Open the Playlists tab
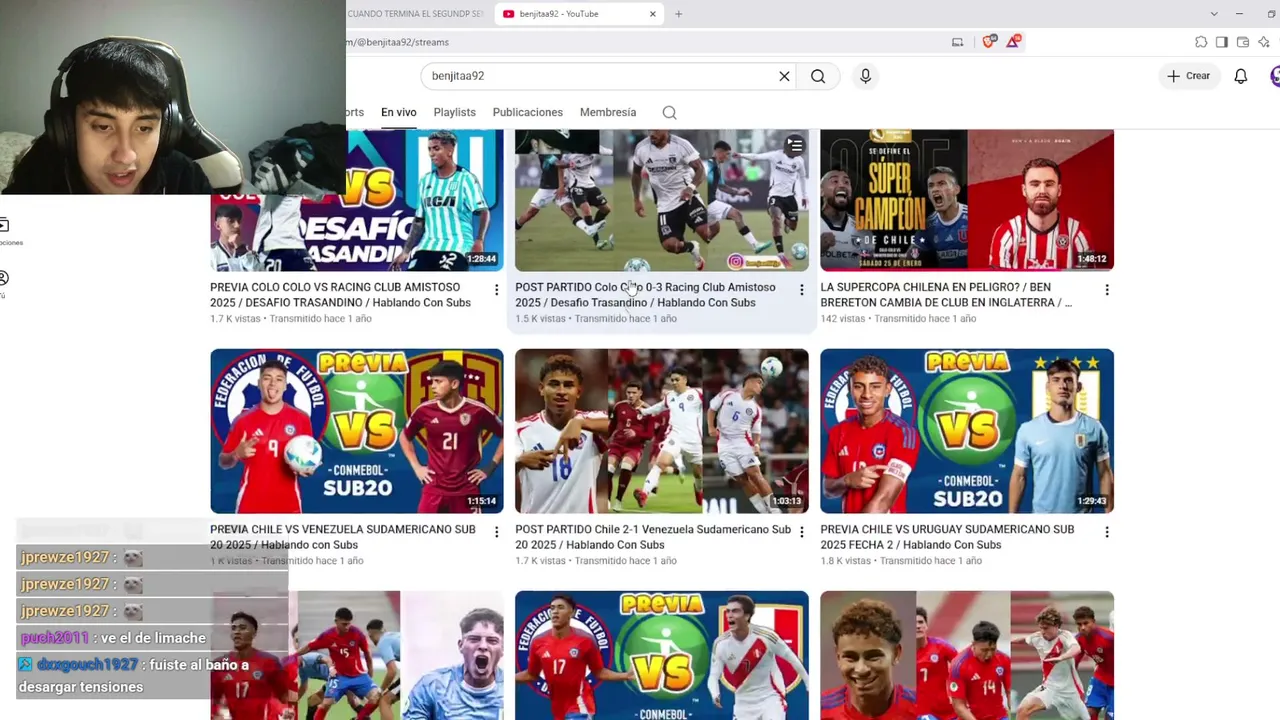Image resolution: width=1280 pixels, height=720 pixels. 455,112
